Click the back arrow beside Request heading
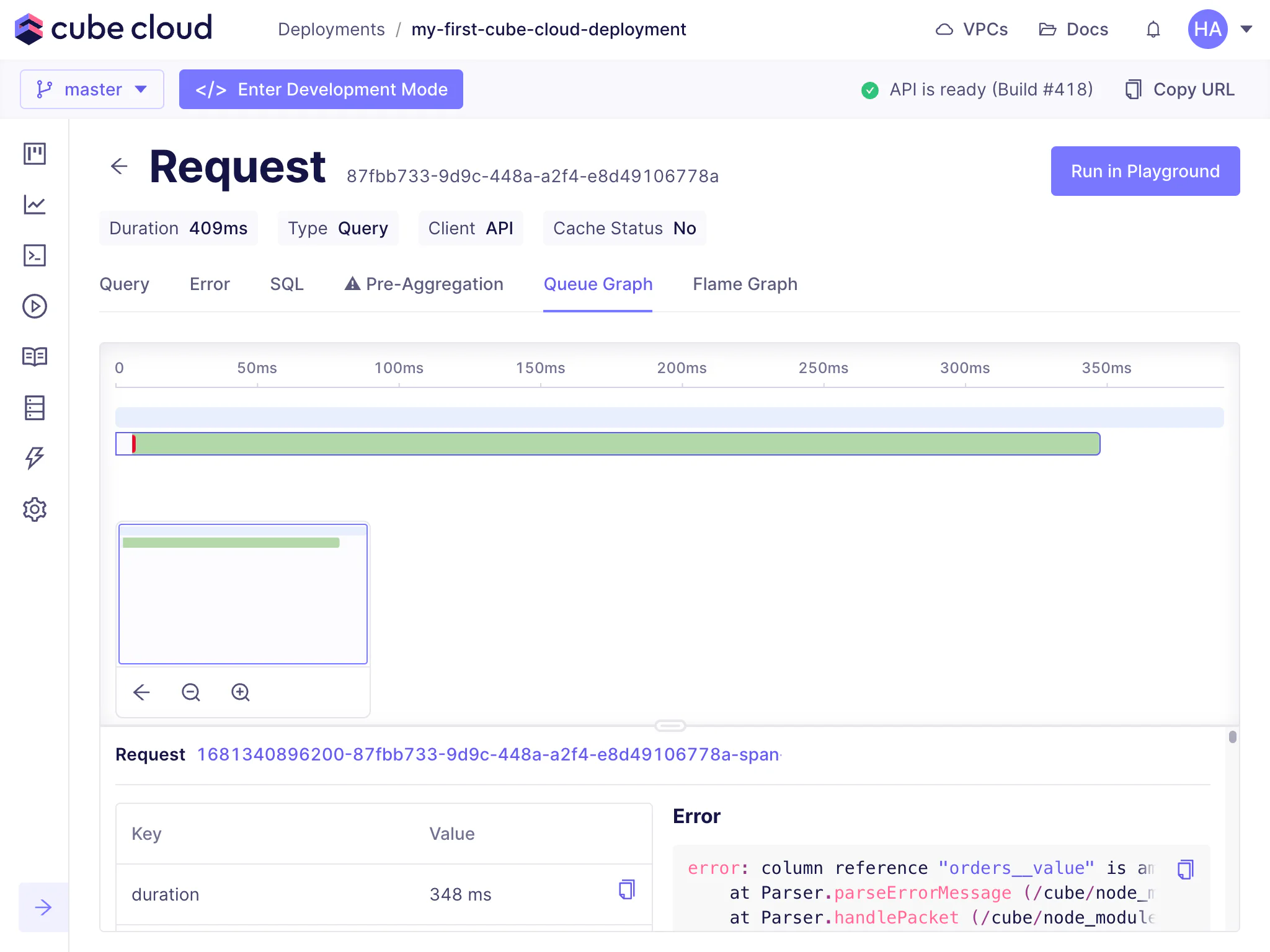 coord(119,166)
